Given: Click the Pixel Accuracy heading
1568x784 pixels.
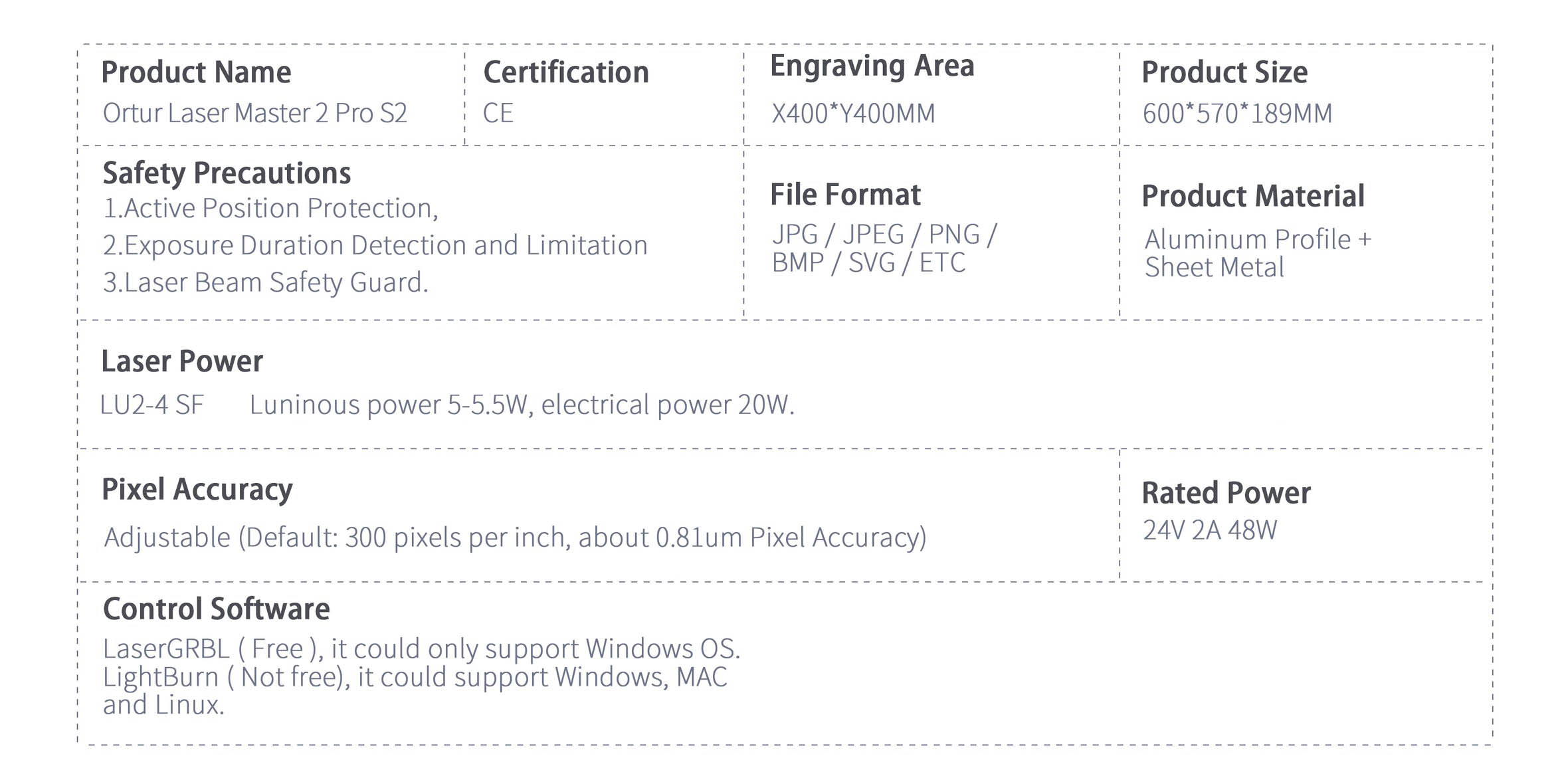Looking at the screenshot, I should pyautogui.click(x=197, y=490).
